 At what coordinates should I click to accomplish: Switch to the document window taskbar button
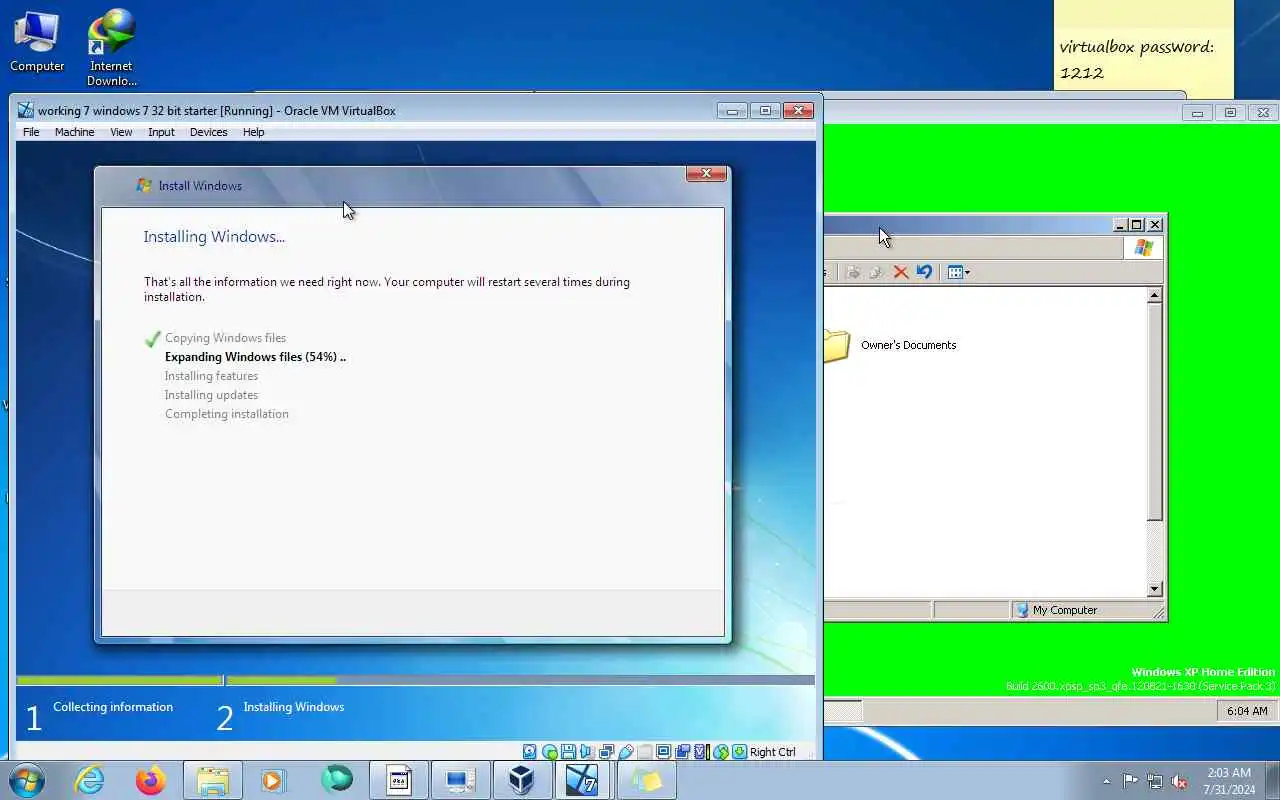coord(399,779)
